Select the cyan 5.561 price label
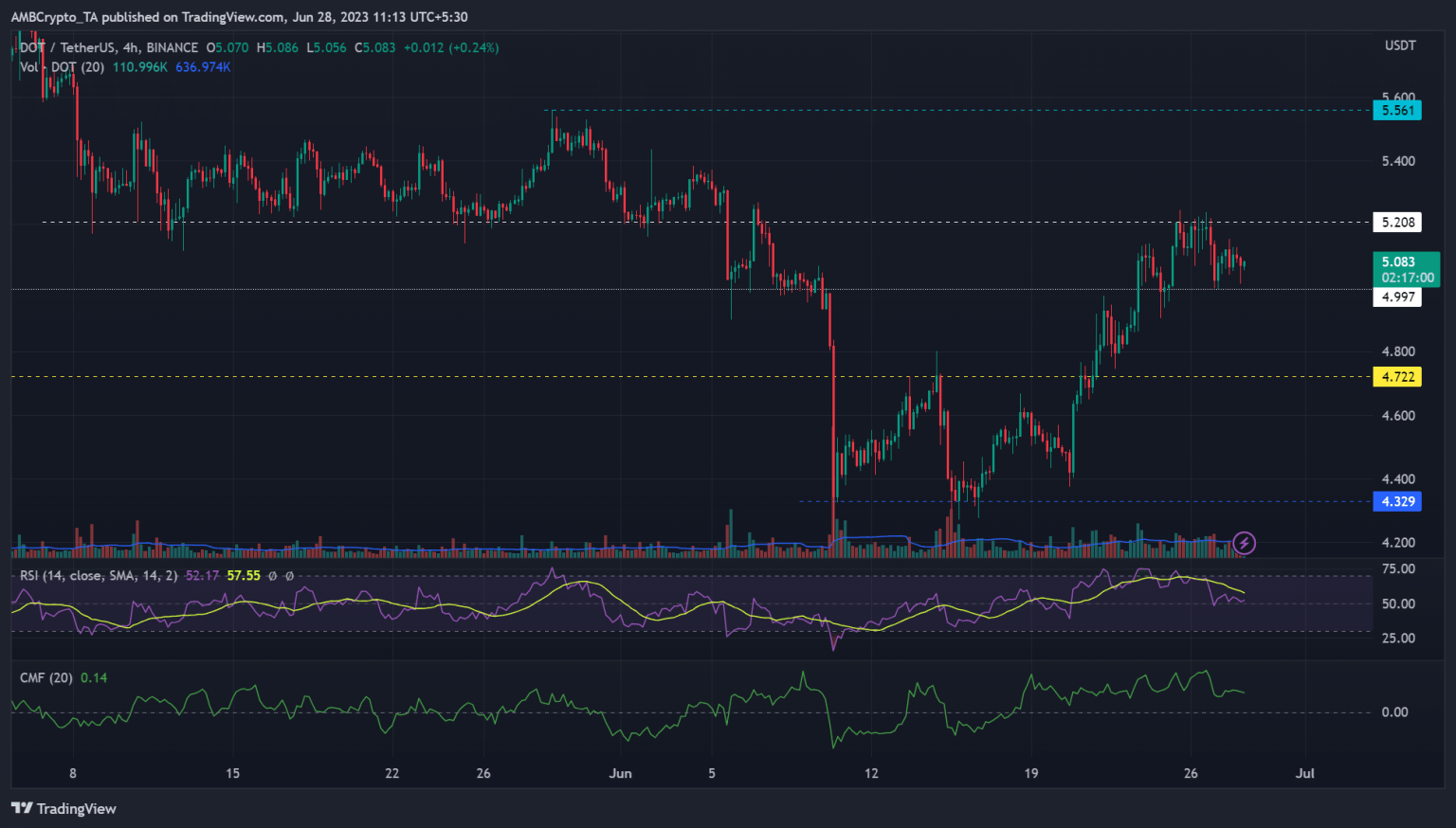1456x828 pixels. (1397, 111)
